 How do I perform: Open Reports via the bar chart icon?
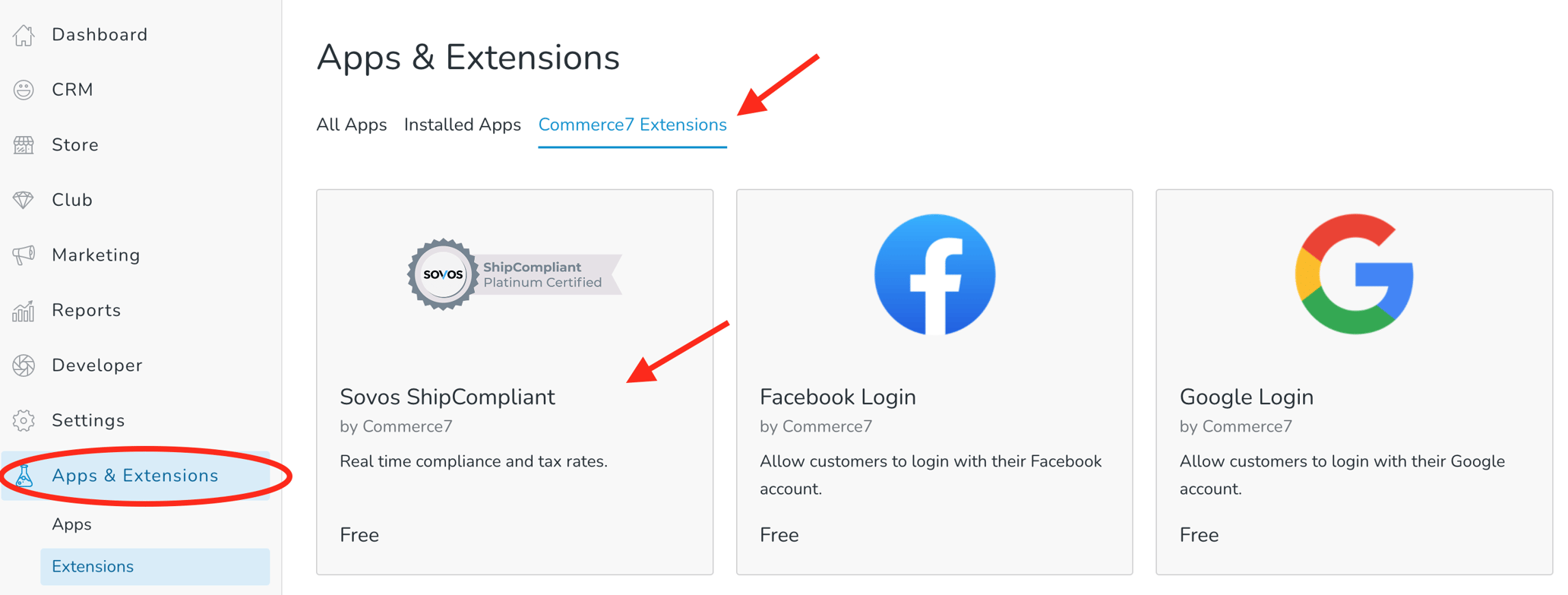[x=24, y=310]
